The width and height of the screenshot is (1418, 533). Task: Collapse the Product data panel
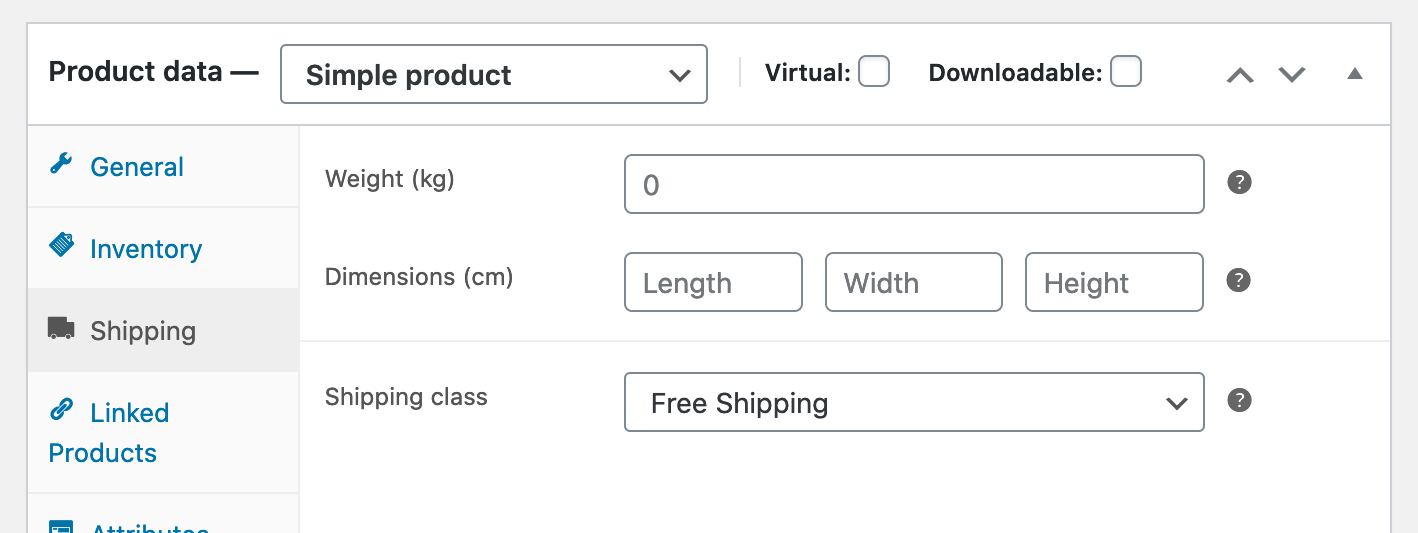tap(1355, 74)
